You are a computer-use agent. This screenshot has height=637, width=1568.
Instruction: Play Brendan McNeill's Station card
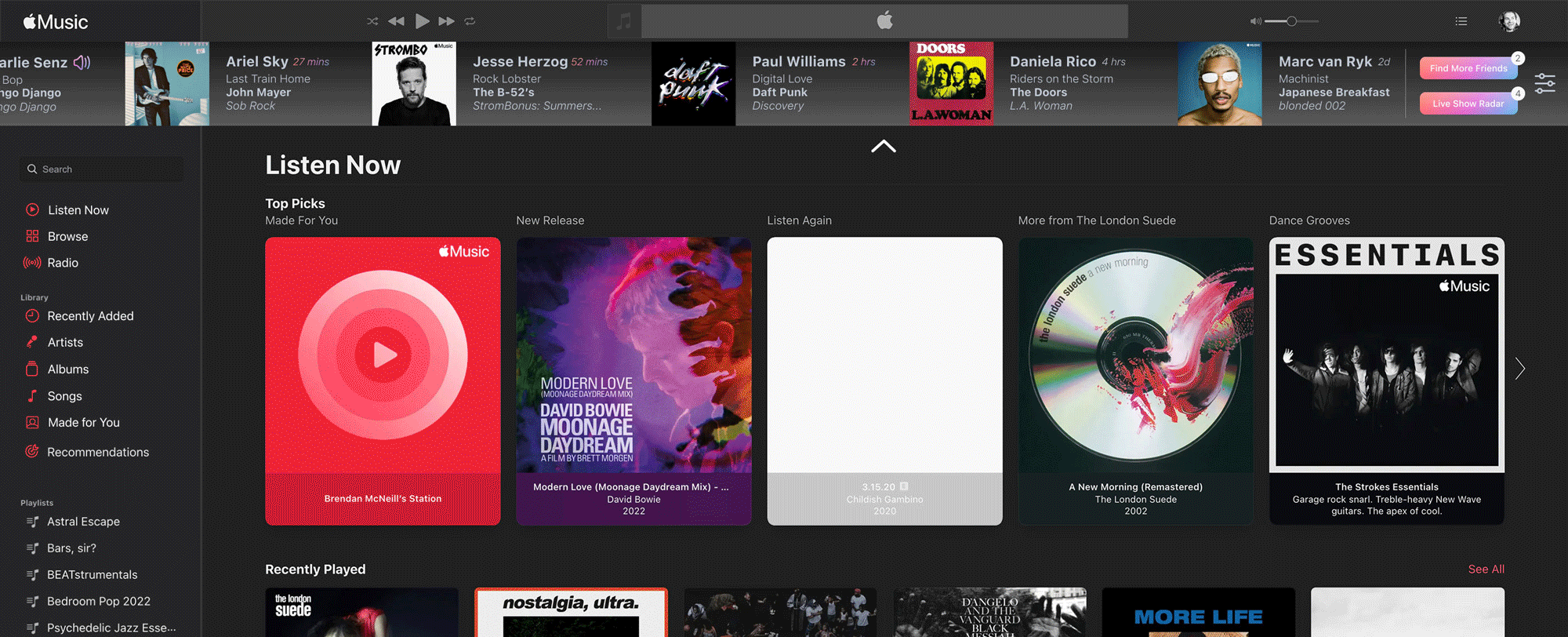[x=383, y=381]
